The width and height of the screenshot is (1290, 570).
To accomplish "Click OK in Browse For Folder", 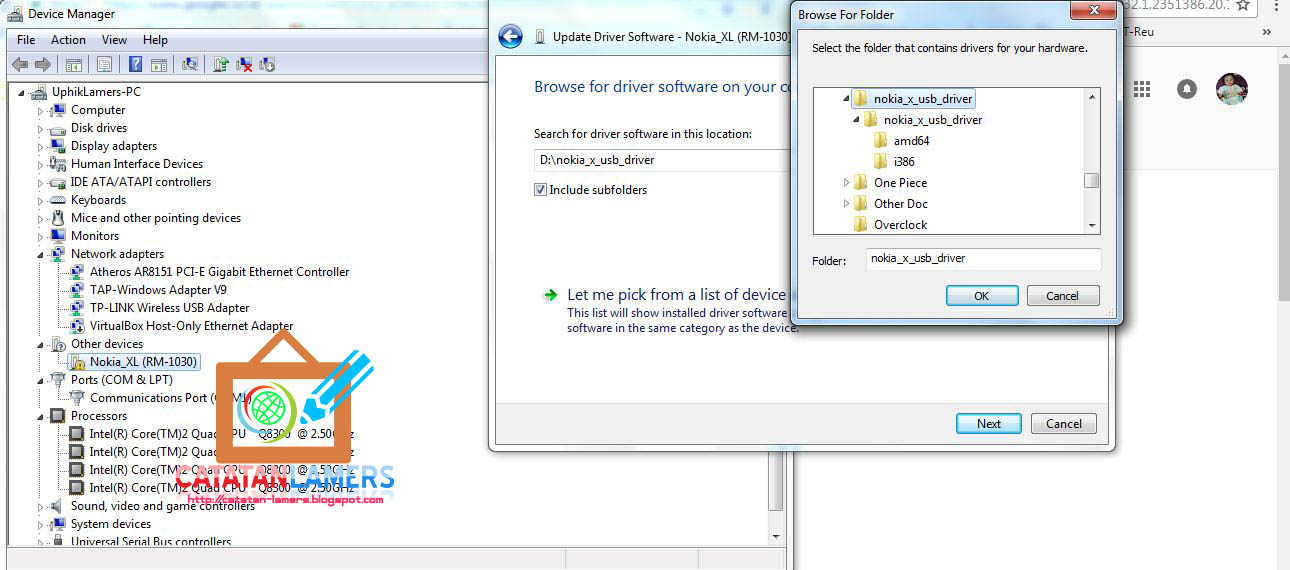I will pyautogui.click(x=982, y=296).
